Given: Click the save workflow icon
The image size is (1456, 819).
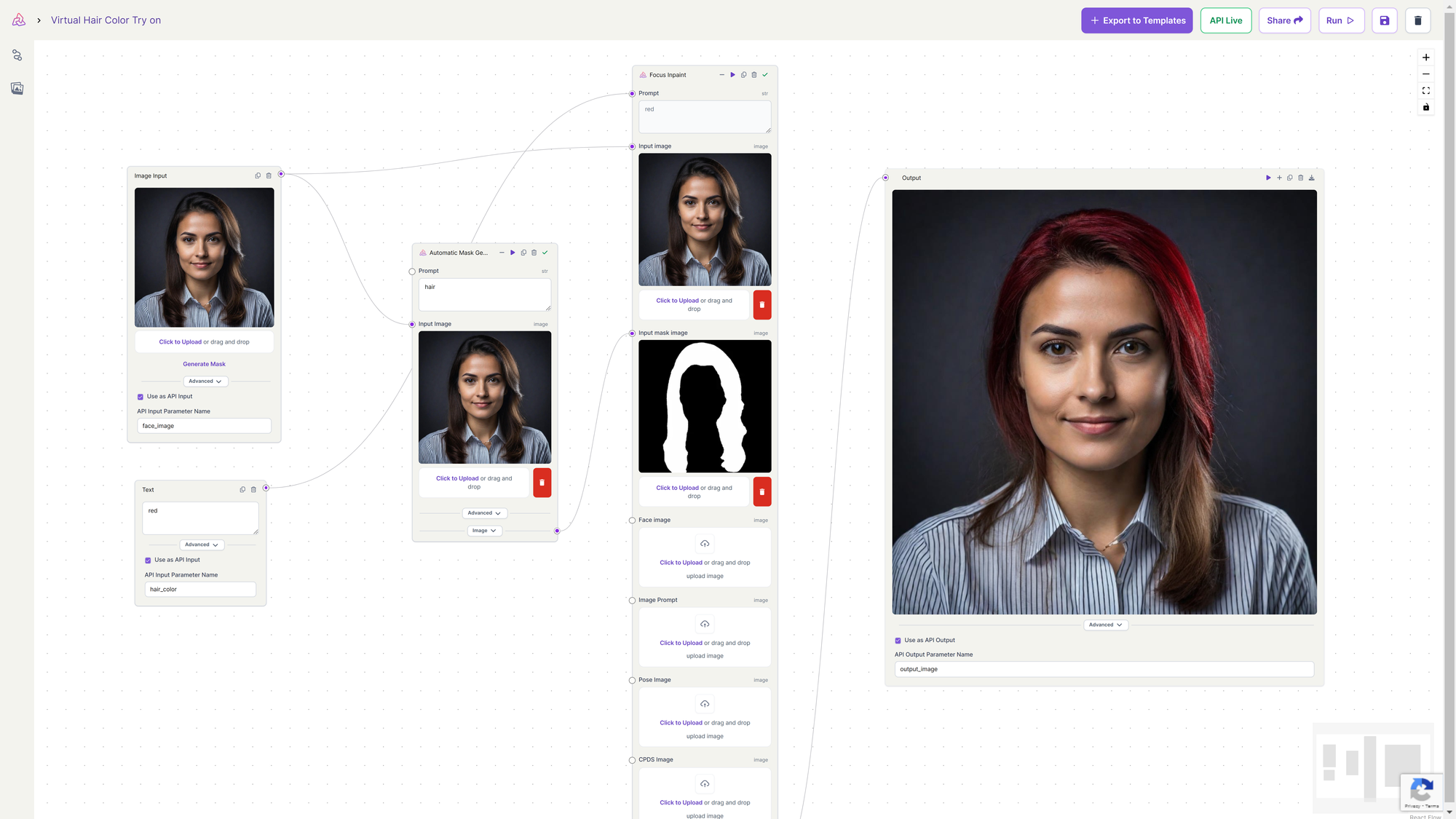Looking at the screenshot, I should pyautogui.click(x=1384, y=20).
